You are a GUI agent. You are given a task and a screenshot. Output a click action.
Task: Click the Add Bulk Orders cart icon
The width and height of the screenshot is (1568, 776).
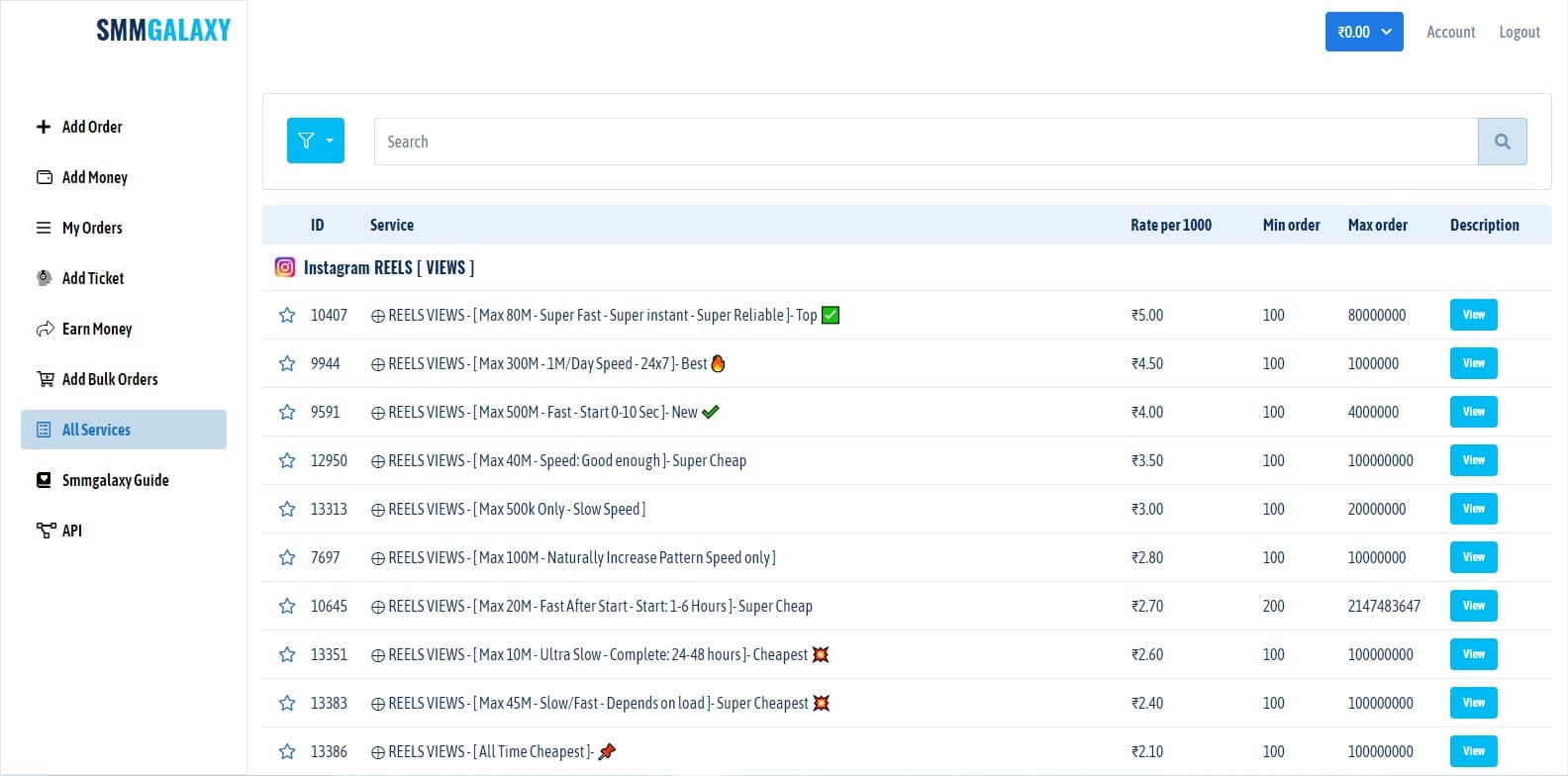click(x=45, y=379)
